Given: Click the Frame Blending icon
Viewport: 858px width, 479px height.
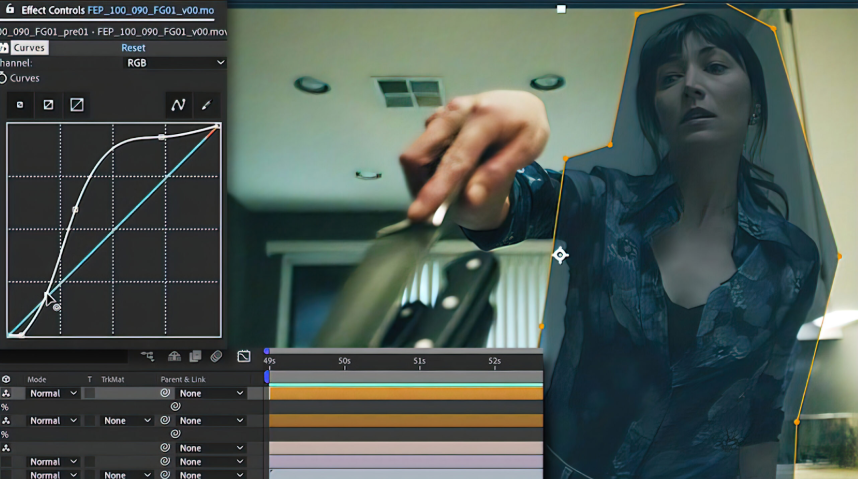Looking at the screenshot, I should (195, 356).
